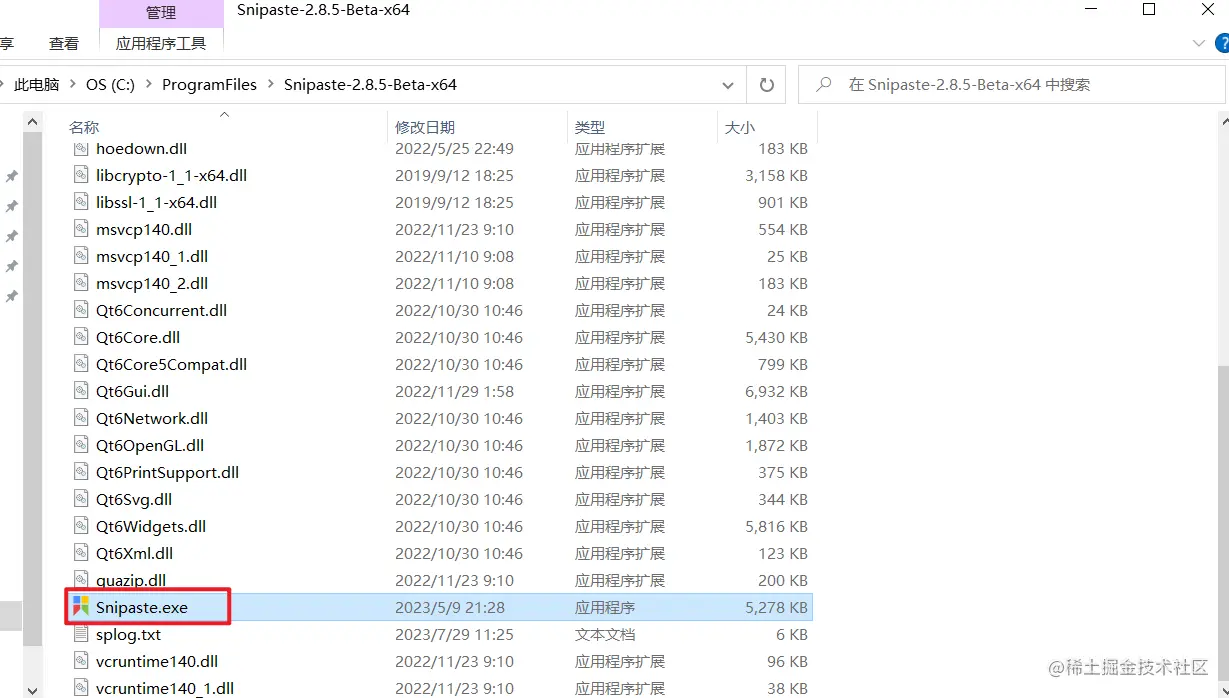Expand the chevron after ProgramFiles in the path

(x=270, y=85)
